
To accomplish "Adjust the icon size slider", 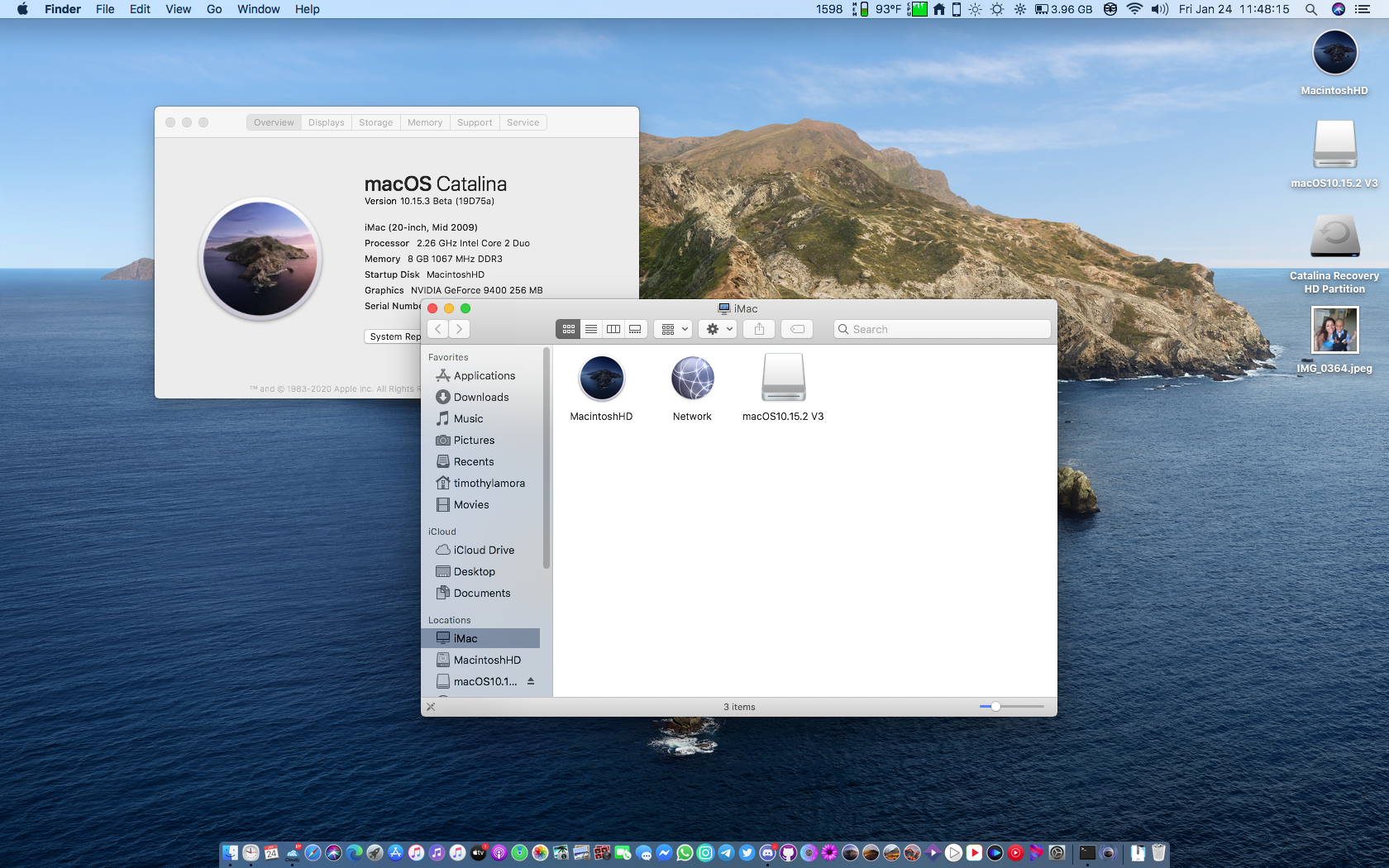I will coord(995,707).
